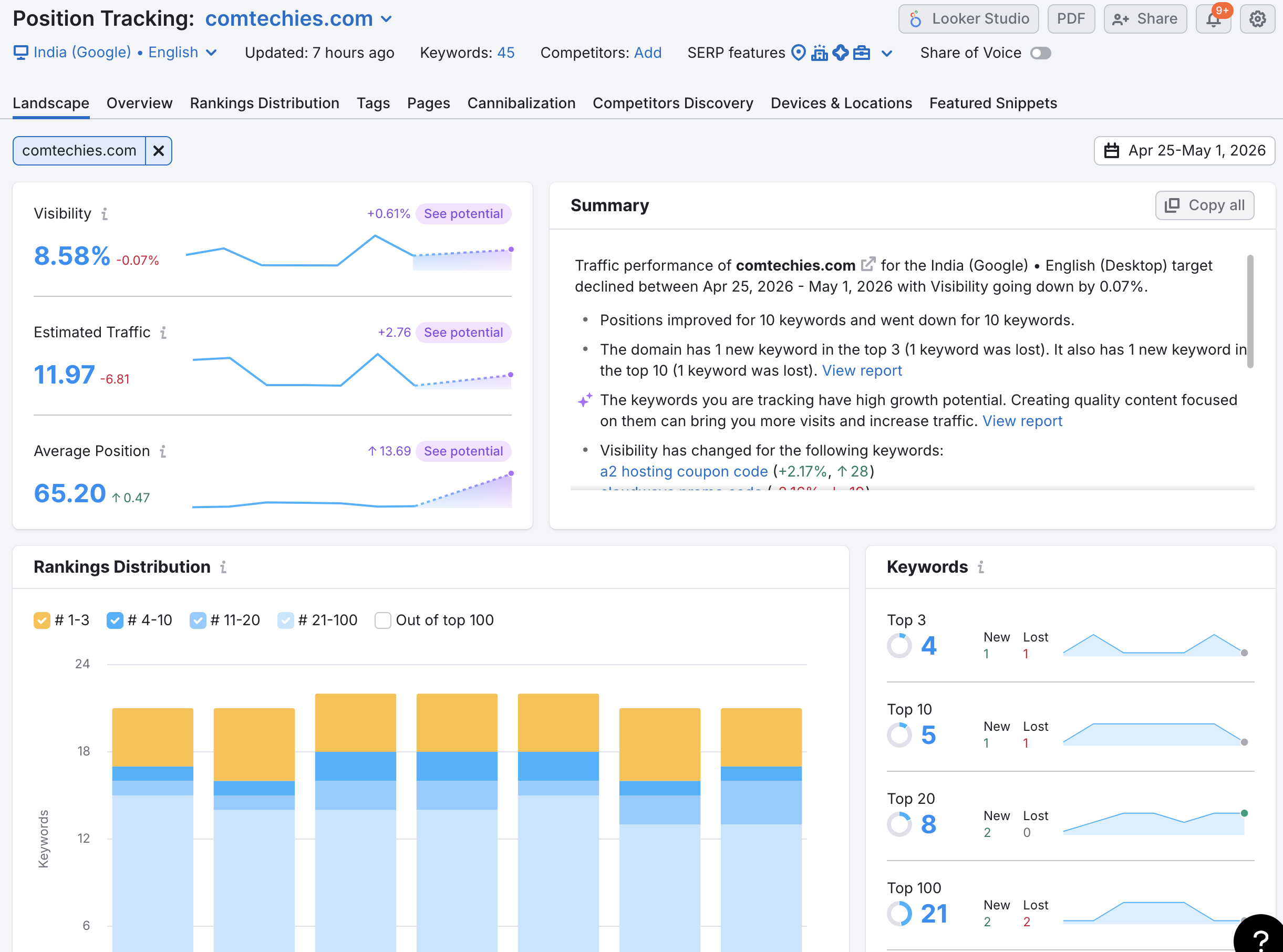Click the Top 3 keywords count 4
Image resolution: width=1283 pixels, height=952 pixels.
(928, 645)
